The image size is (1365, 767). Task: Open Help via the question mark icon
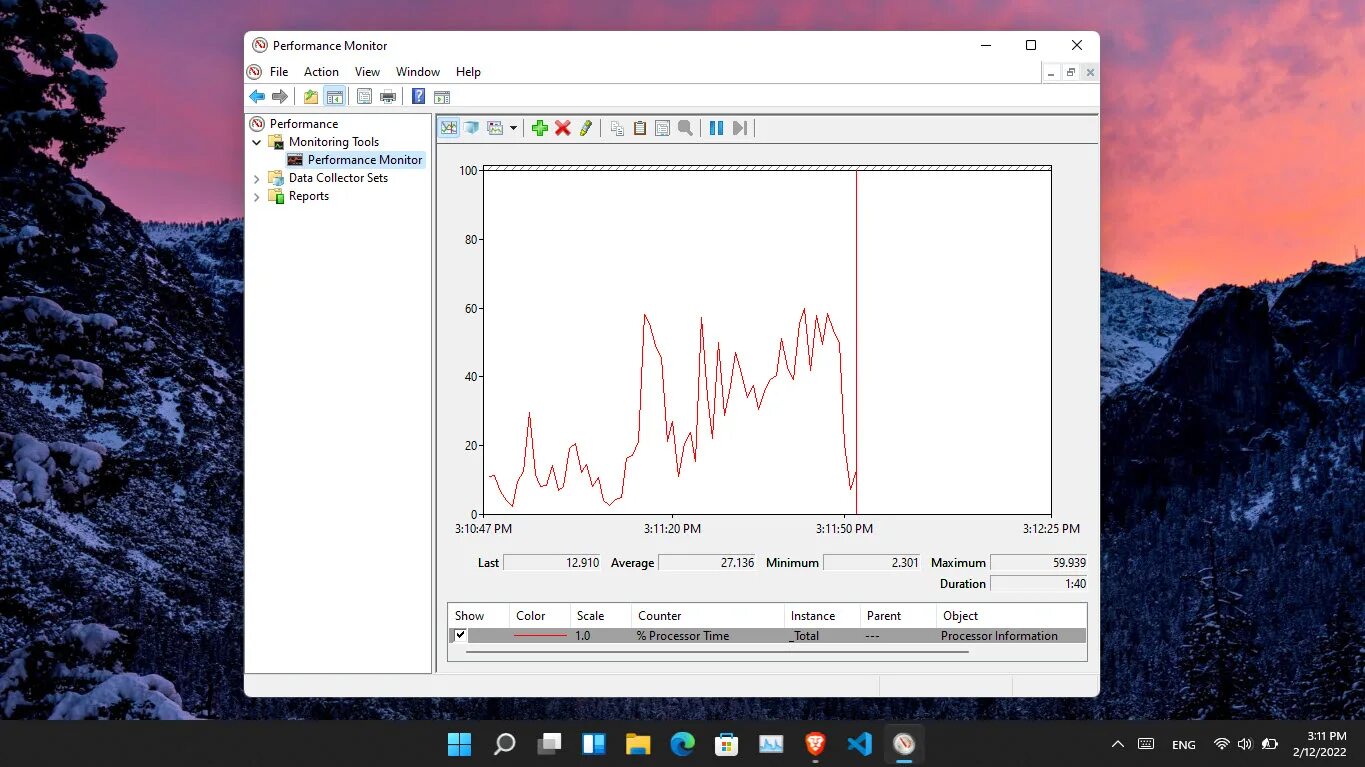click(417, 96)
